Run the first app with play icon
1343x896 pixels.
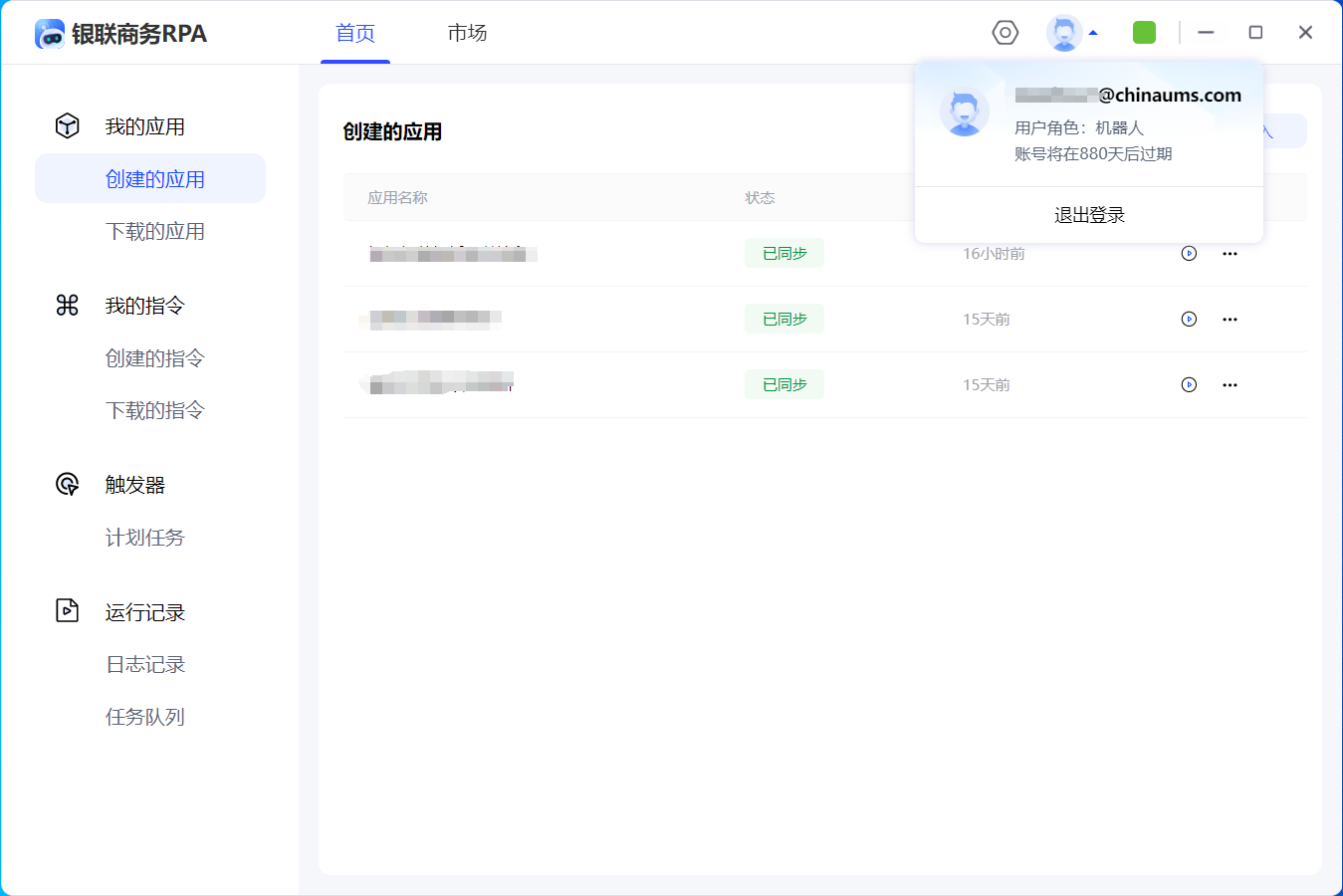coord(1189,254)
